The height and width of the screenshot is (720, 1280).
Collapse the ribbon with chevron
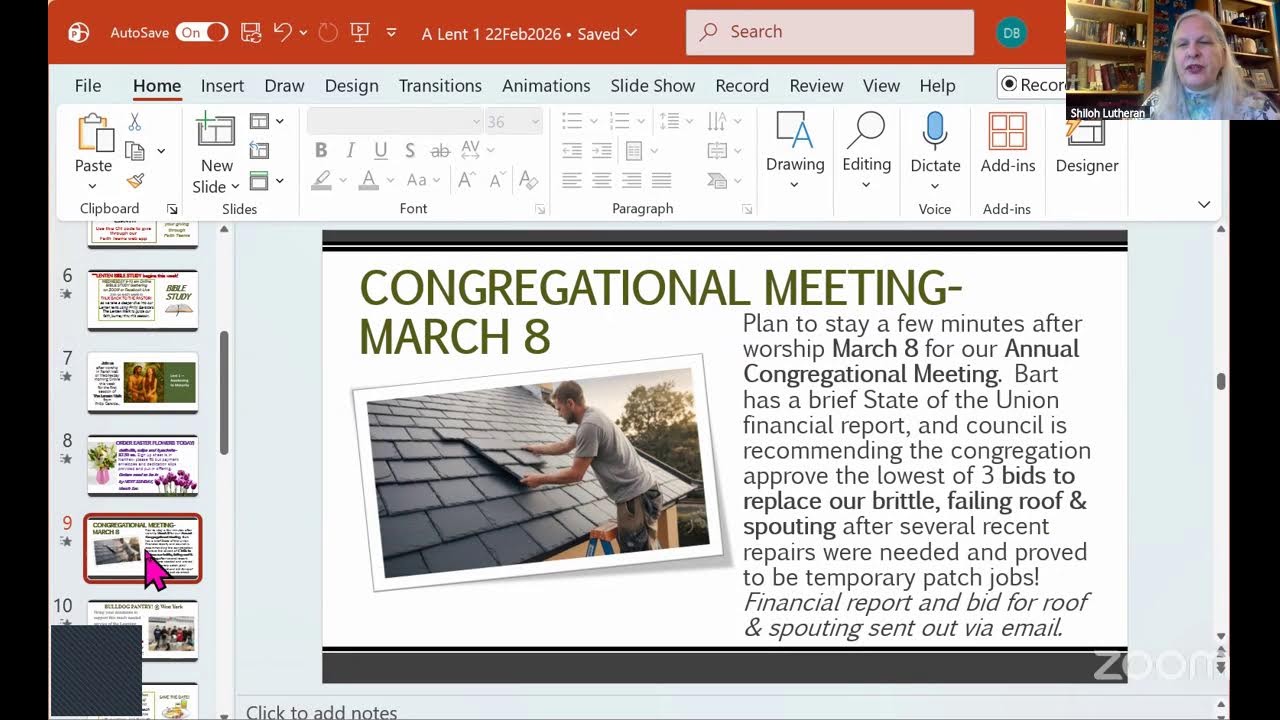coord(1204,205)
